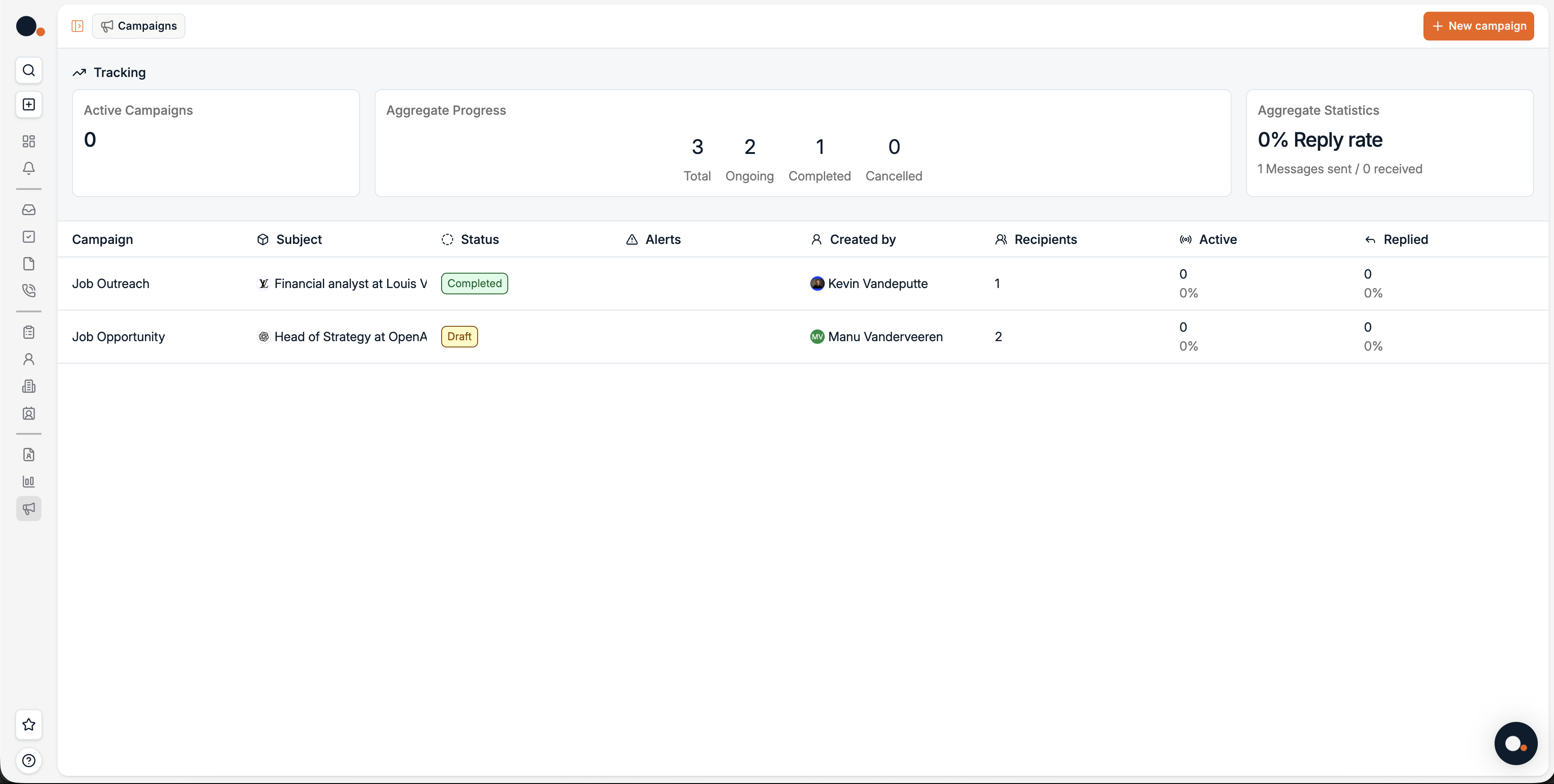Click the plus-square create icon
Screen dimensions: 1554x784
pyautogui.click(x=28, y=104)
